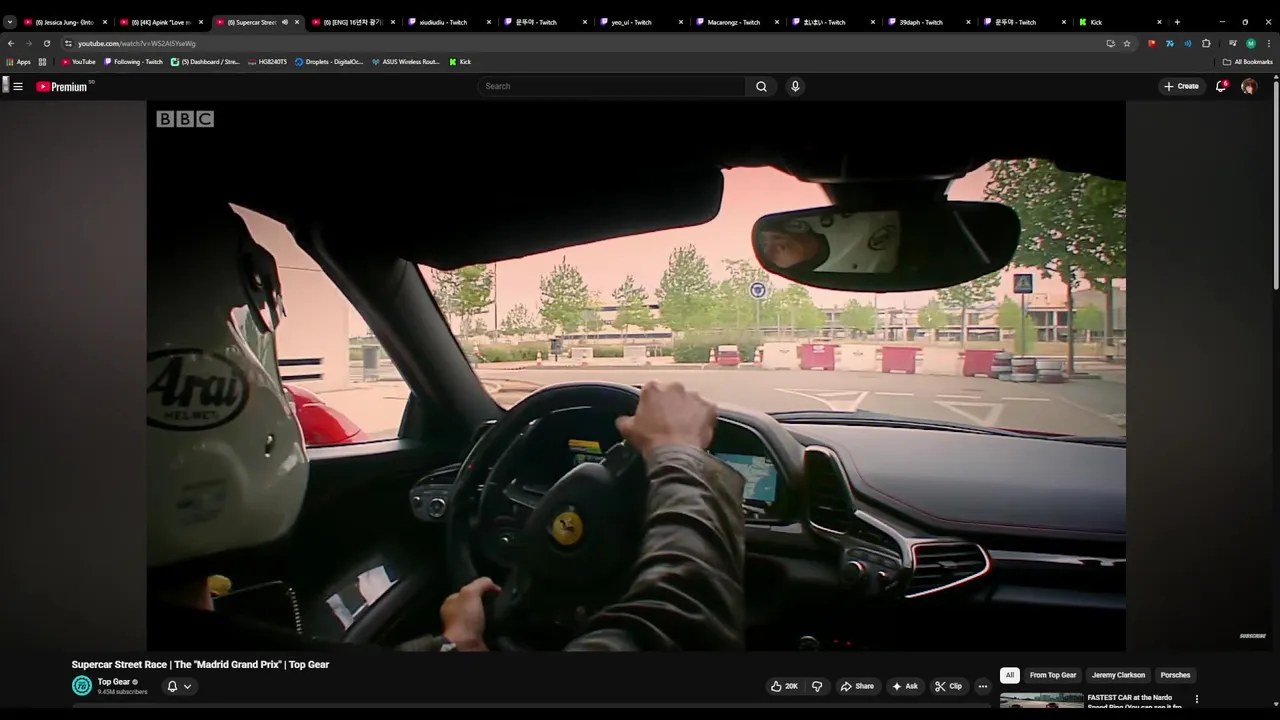Dislike the video with thumbs-down button

[817, 686]
